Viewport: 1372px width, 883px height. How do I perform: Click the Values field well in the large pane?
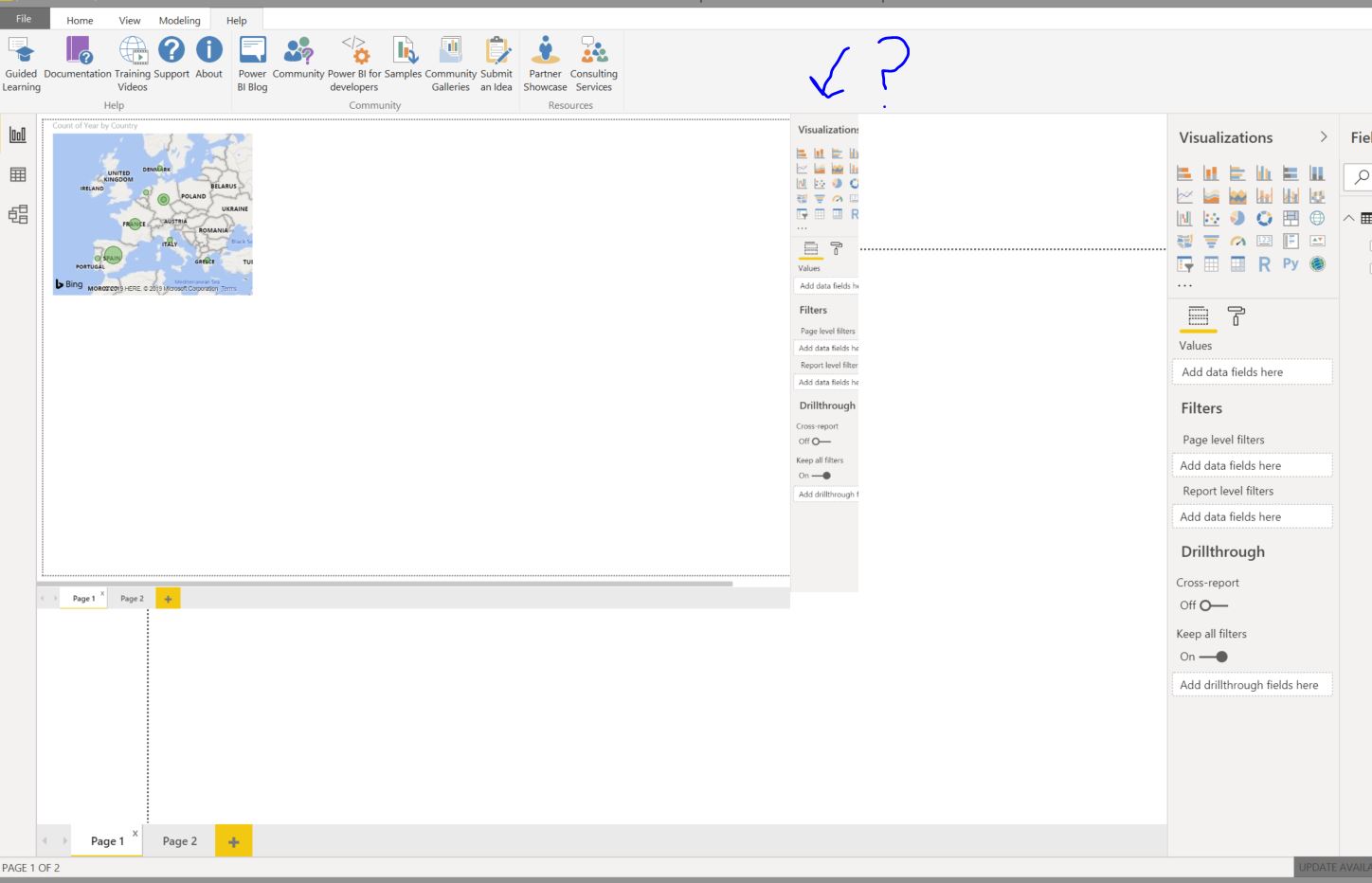[x=1252, y=372]
